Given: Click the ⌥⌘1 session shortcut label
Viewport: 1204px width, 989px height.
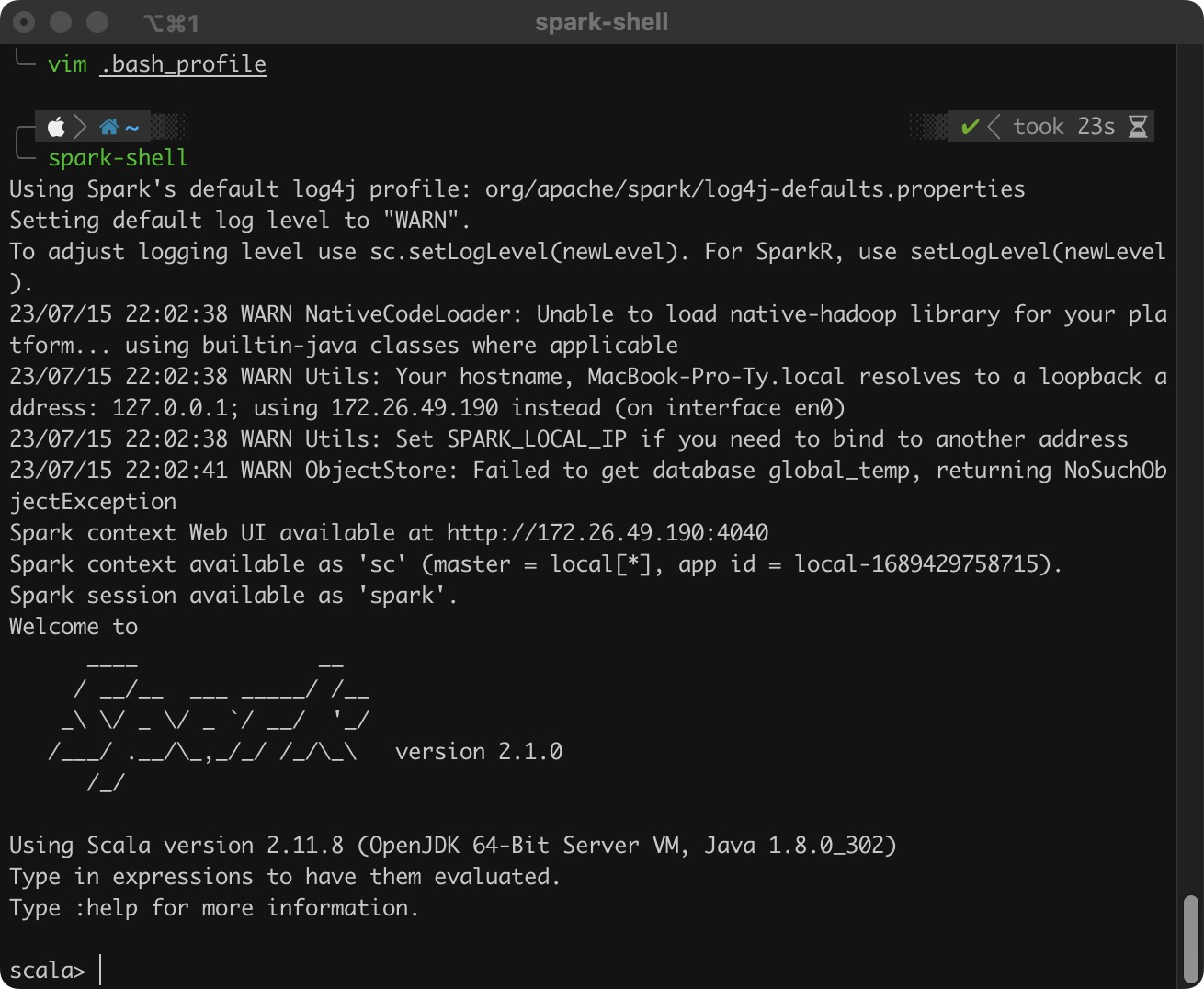Looking at the screenshot, I should pyautogui.click(x=172, y=23).
